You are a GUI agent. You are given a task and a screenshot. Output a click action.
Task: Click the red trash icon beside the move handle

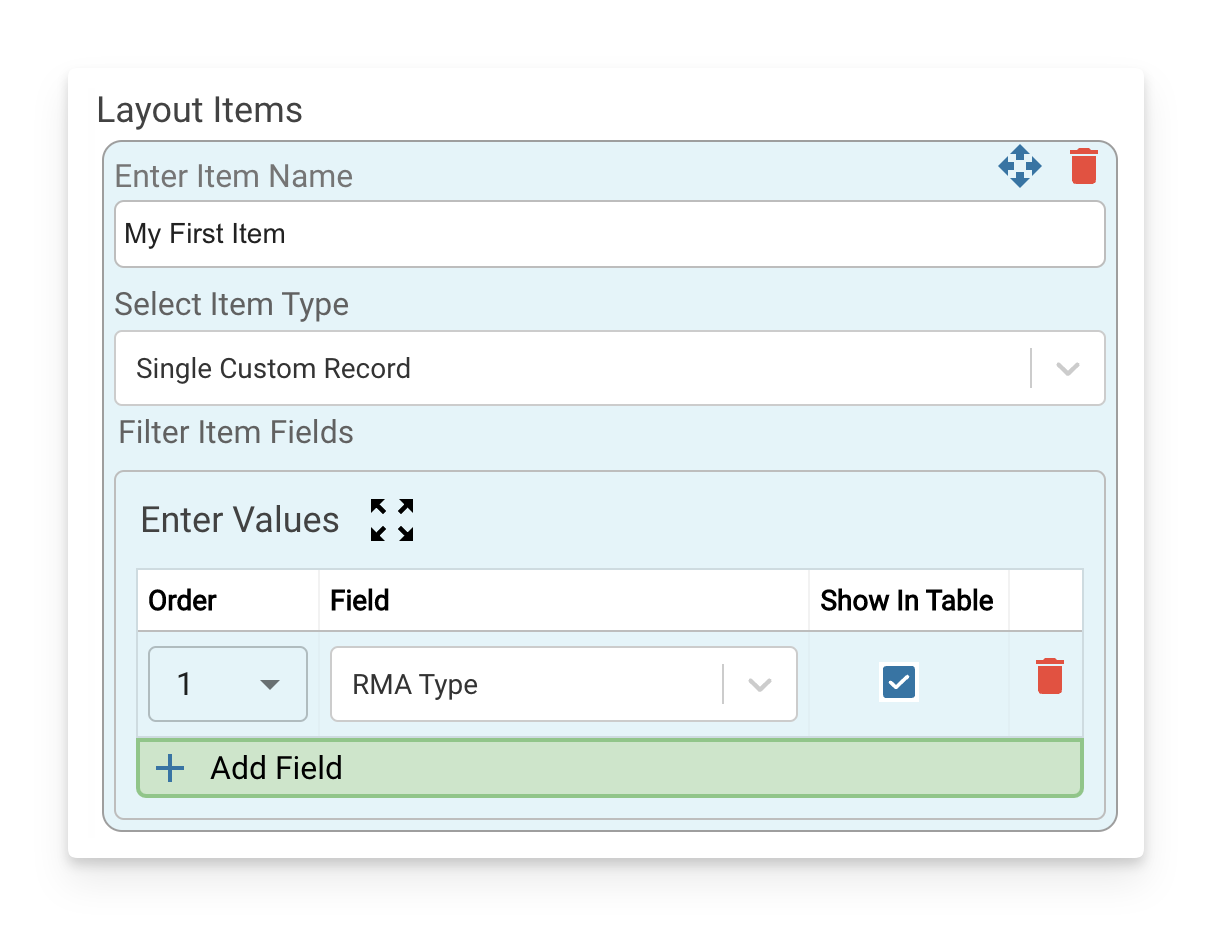[x=1085, y=167]
